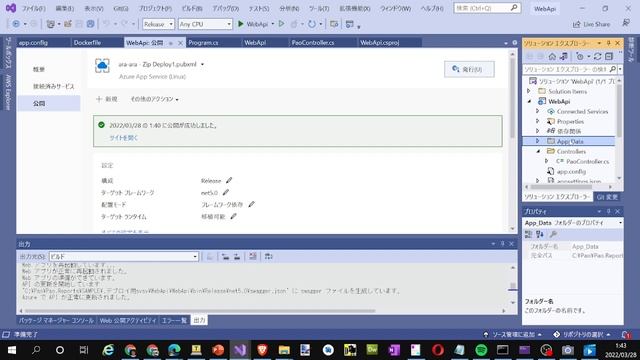Select the 接続済みサービス sidebar item
This screenshot has height=360, width=640.
click(x=53, y=87)
